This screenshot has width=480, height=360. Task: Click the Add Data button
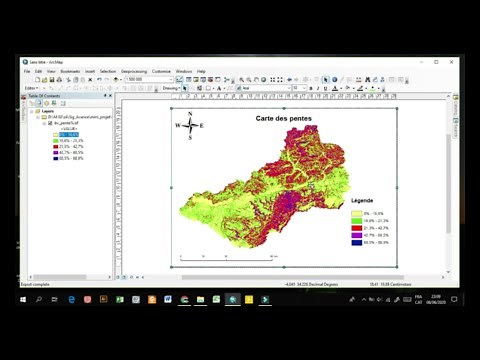click(116, 80)
